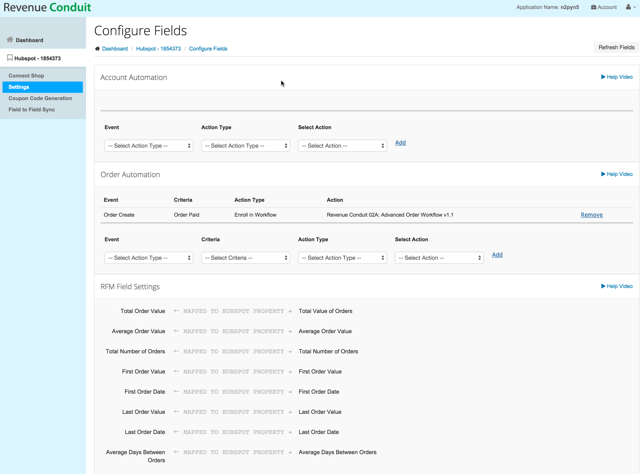Expand Account Automation Select Action dropdown

[342, 146]
